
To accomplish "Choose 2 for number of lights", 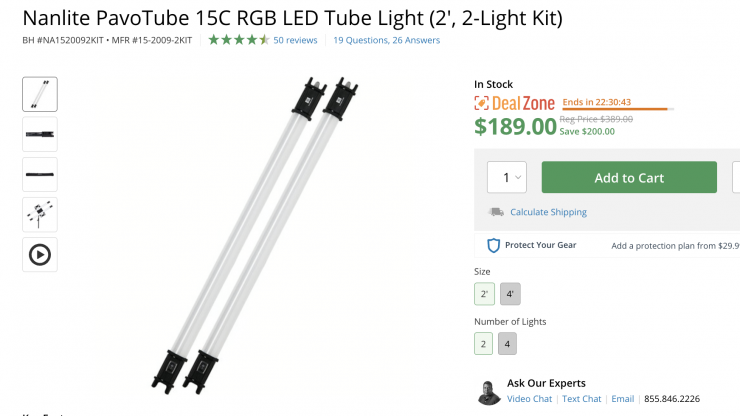I will (485, 344).
